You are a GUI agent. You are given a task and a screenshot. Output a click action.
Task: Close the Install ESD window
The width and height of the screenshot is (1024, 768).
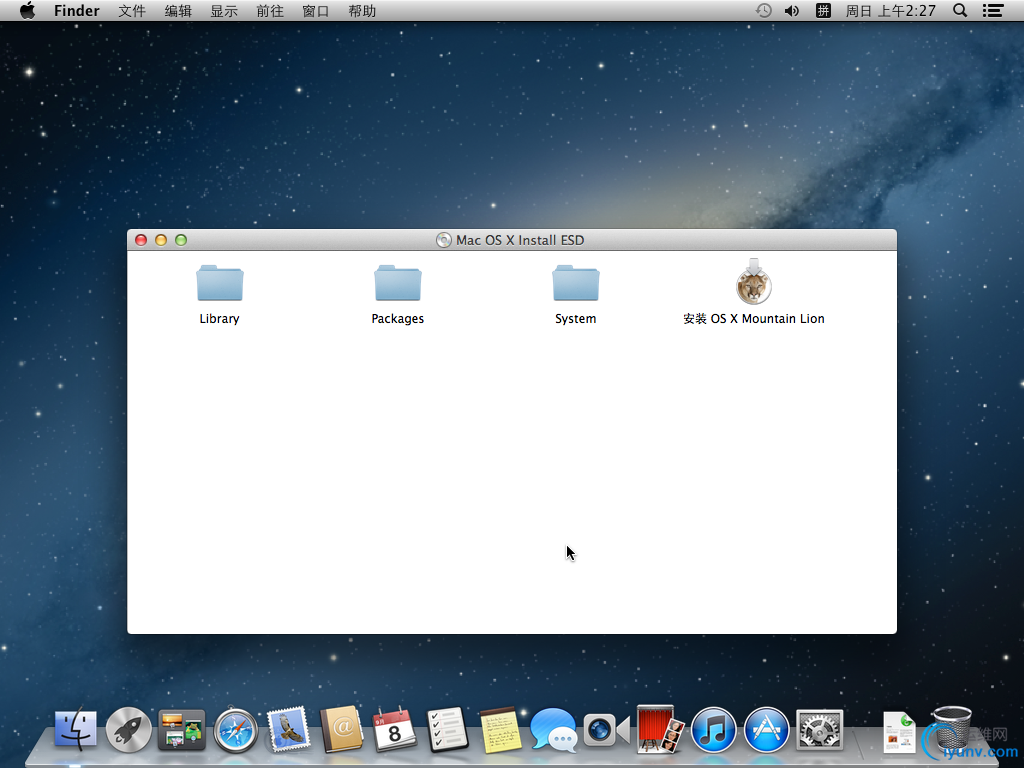[x=140, y=240]
